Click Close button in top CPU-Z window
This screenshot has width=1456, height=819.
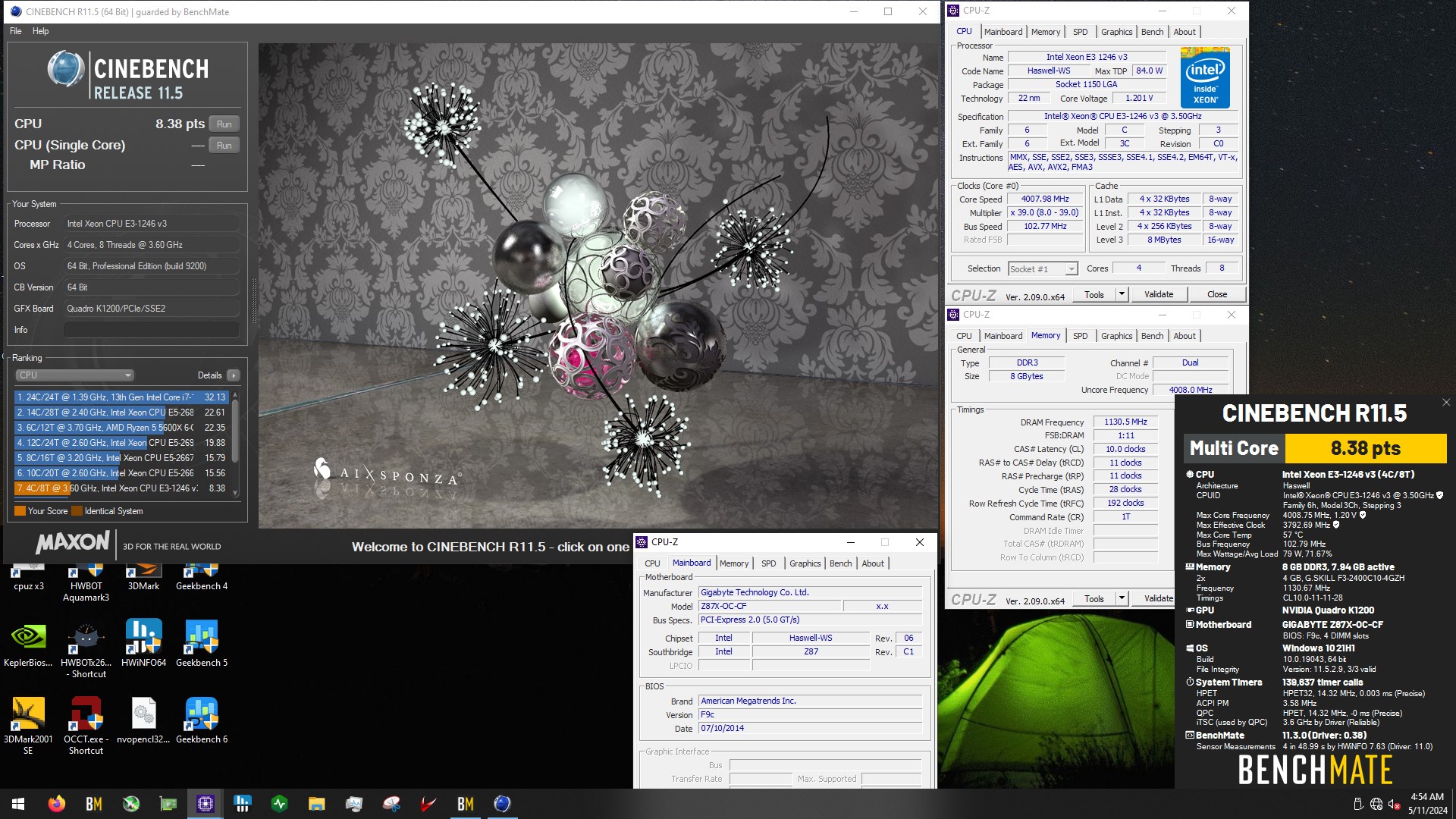pyautogui.click(x=1216, y=294)
